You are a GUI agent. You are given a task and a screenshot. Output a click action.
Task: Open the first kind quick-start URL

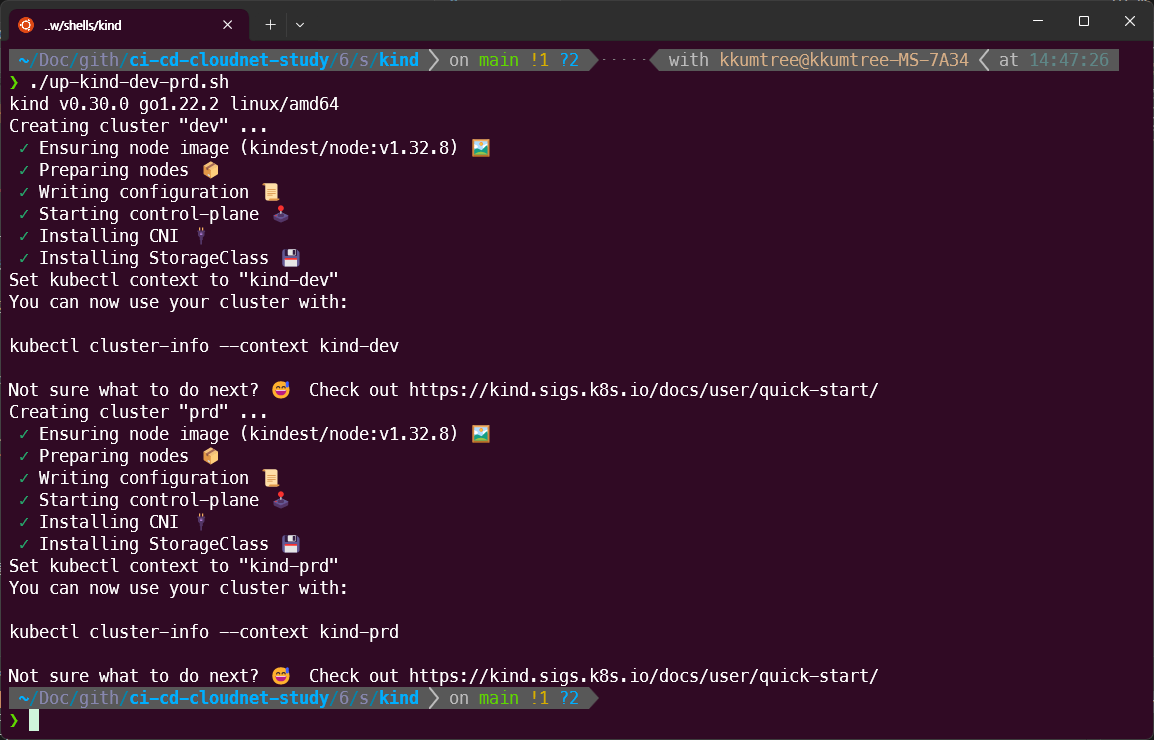(644, 390)
